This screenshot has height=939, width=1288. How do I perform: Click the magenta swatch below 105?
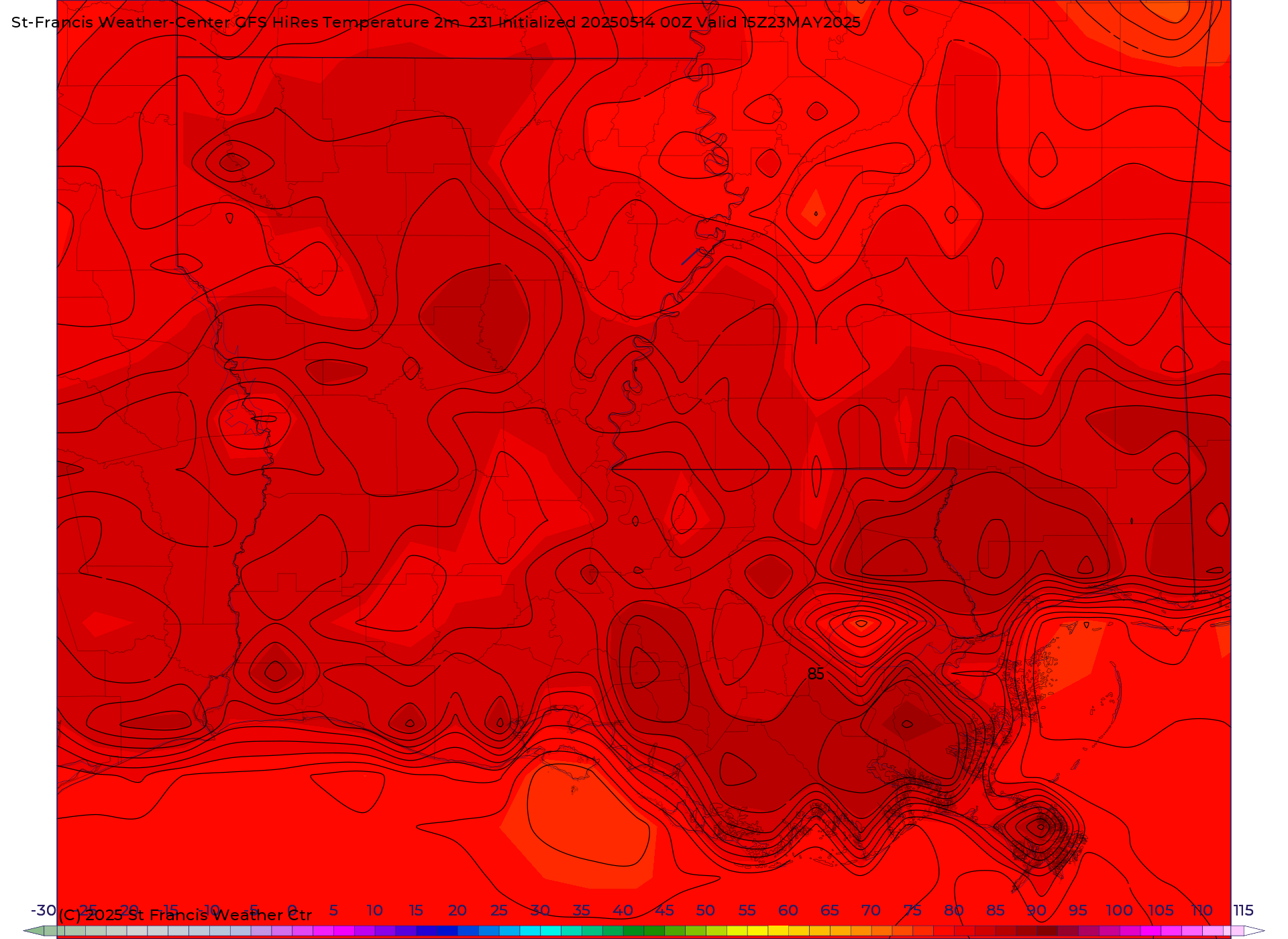pyautogui.click(x=1150, y=931)
